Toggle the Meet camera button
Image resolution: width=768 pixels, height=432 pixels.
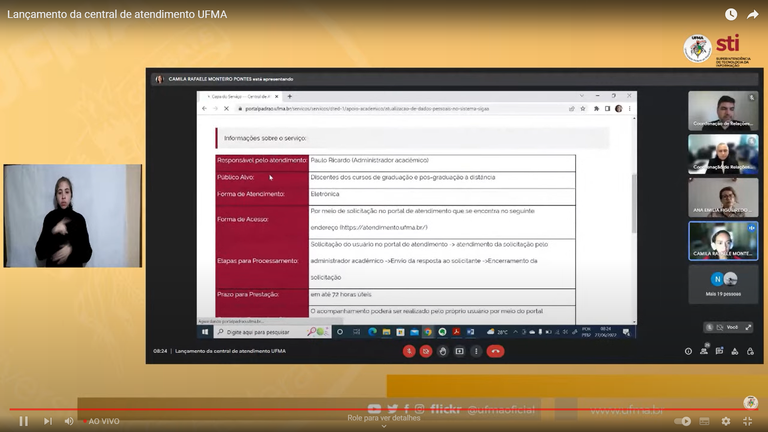point(426,351)
